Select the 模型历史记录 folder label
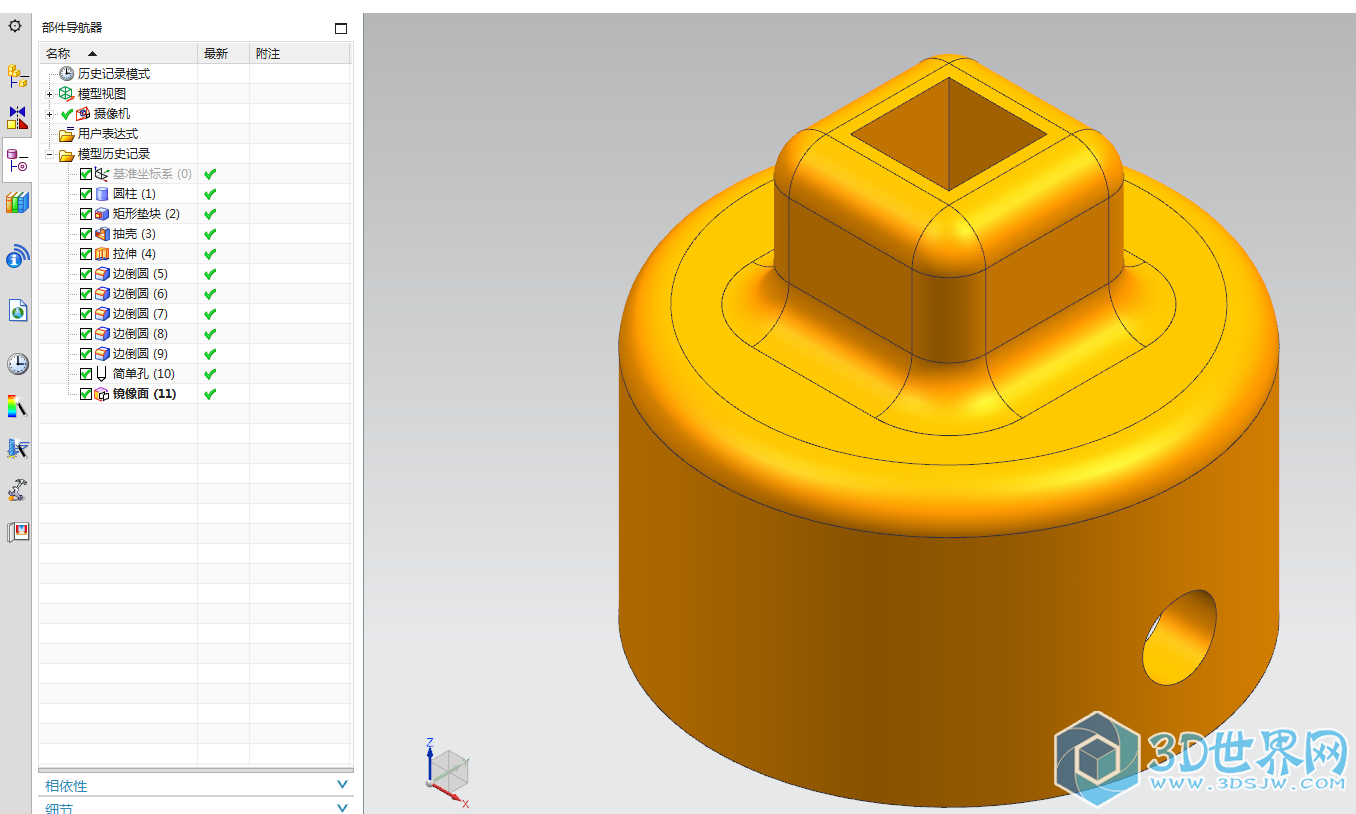This screenshot has width=1356, height=814. (114, 154)
